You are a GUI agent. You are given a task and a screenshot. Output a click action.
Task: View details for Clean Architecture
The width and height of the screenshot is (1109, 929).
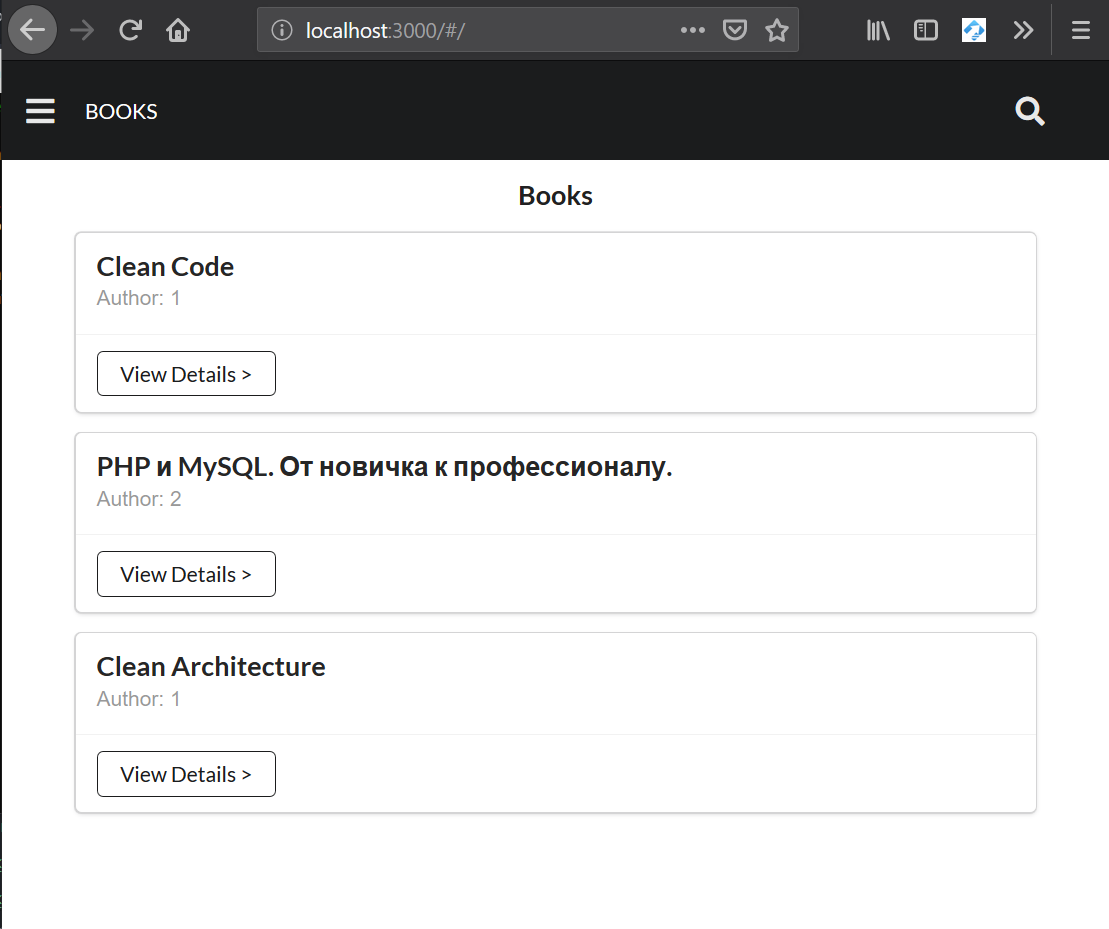[x=186, y=774]
